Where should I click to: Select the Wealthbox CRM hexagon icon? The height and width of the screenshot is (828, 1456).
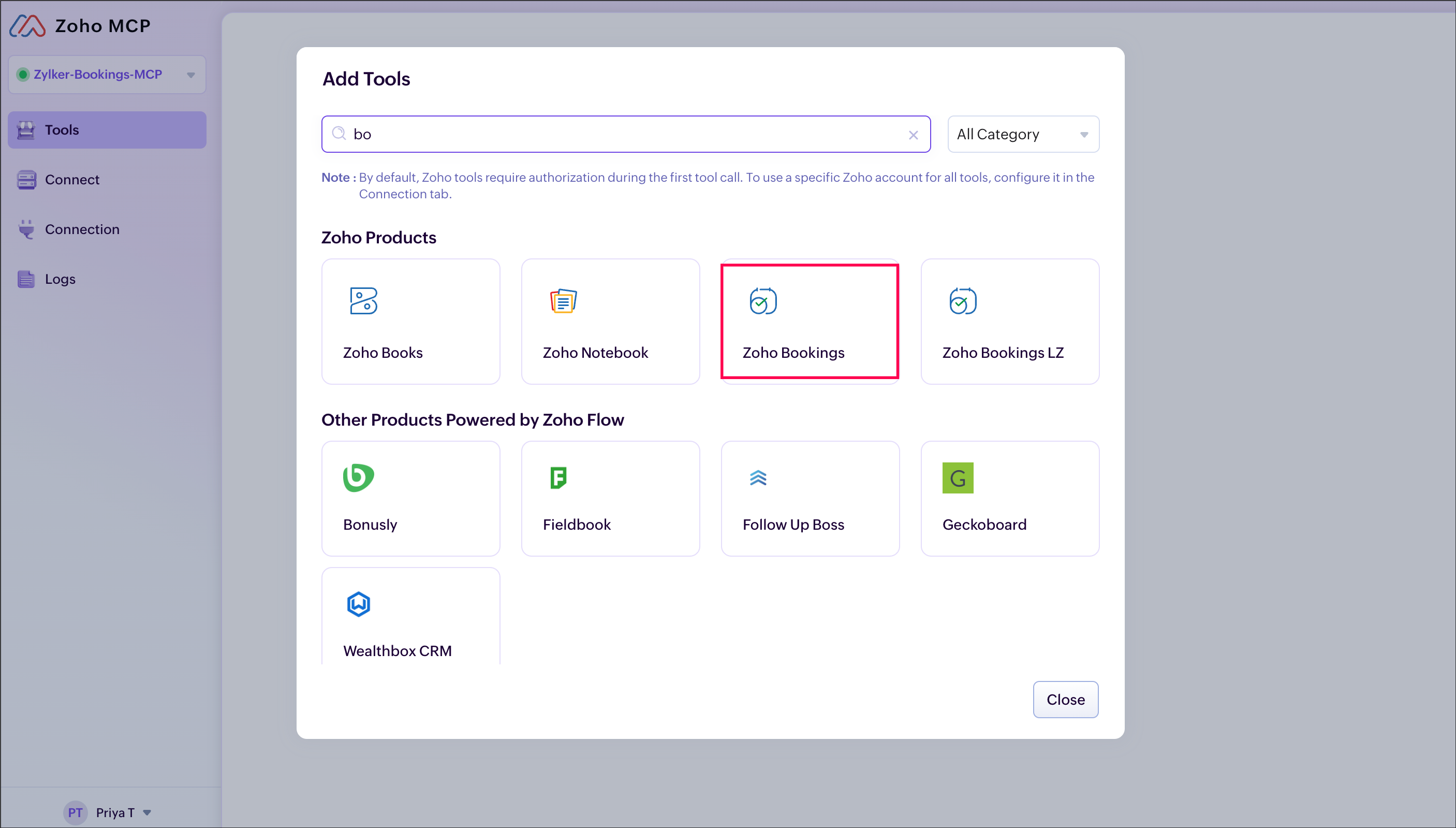tap(358, 604)
